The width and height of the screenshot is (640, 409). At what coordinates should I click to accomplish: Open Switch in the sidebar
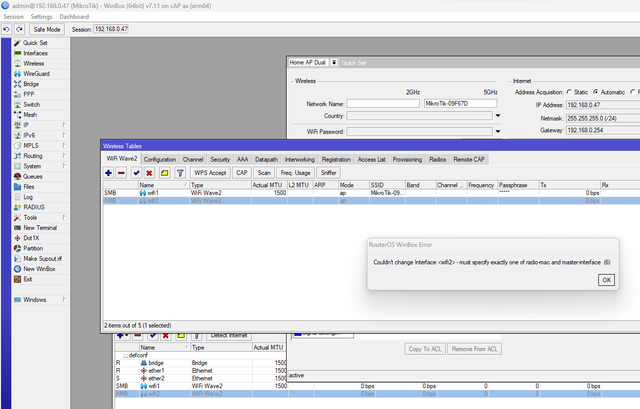[x=31, y=104]
